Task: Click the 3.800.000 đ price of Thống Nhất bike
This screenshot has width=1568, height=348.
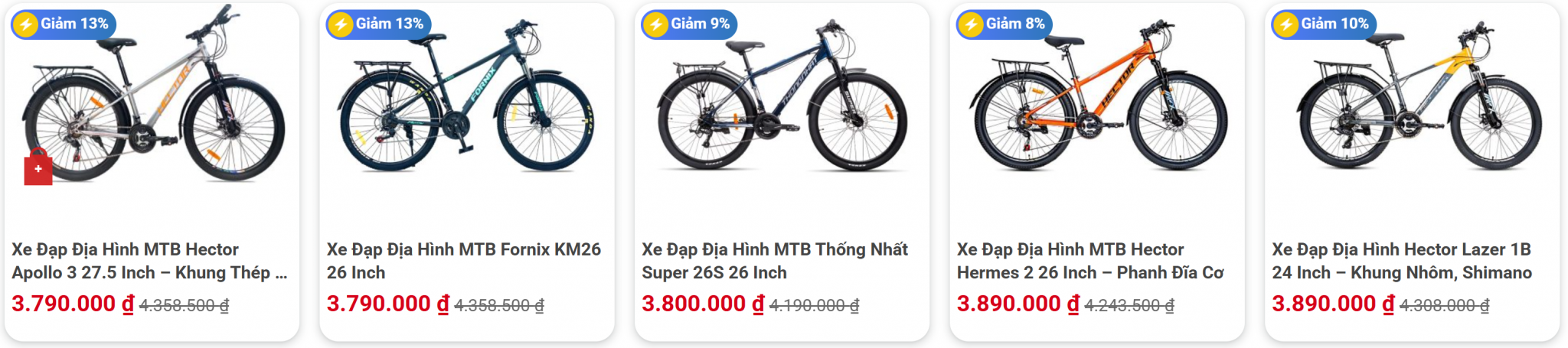Action: [703, 304]
